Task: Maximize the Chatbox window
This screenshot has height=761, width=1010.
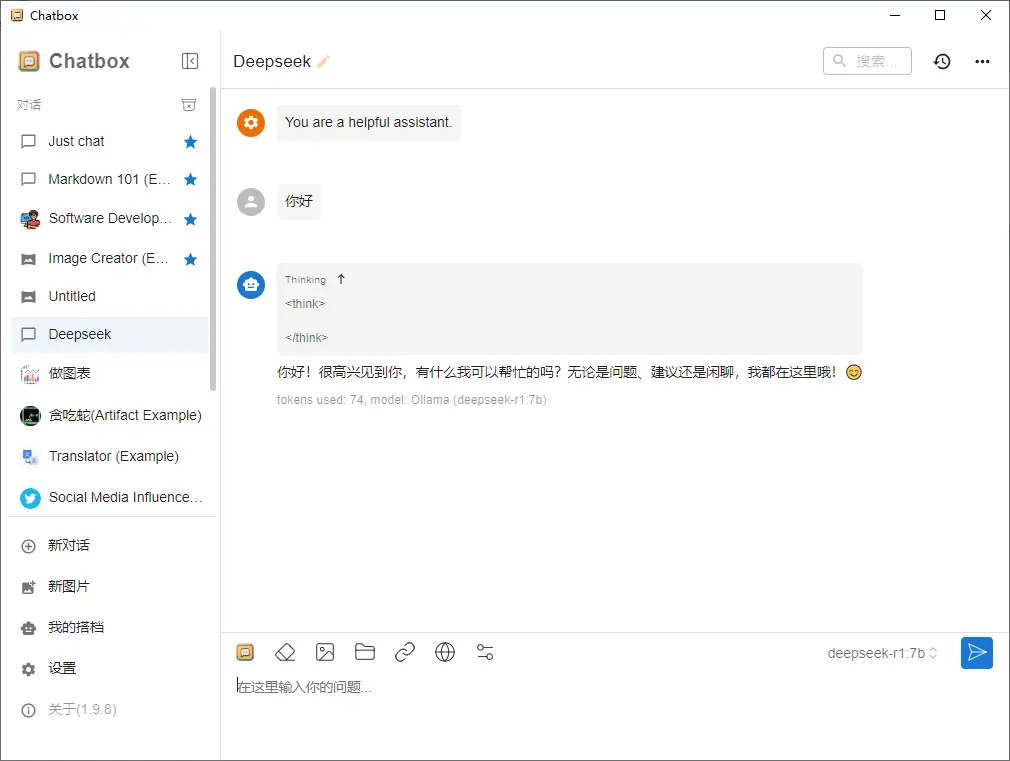Action: (940, 15)
